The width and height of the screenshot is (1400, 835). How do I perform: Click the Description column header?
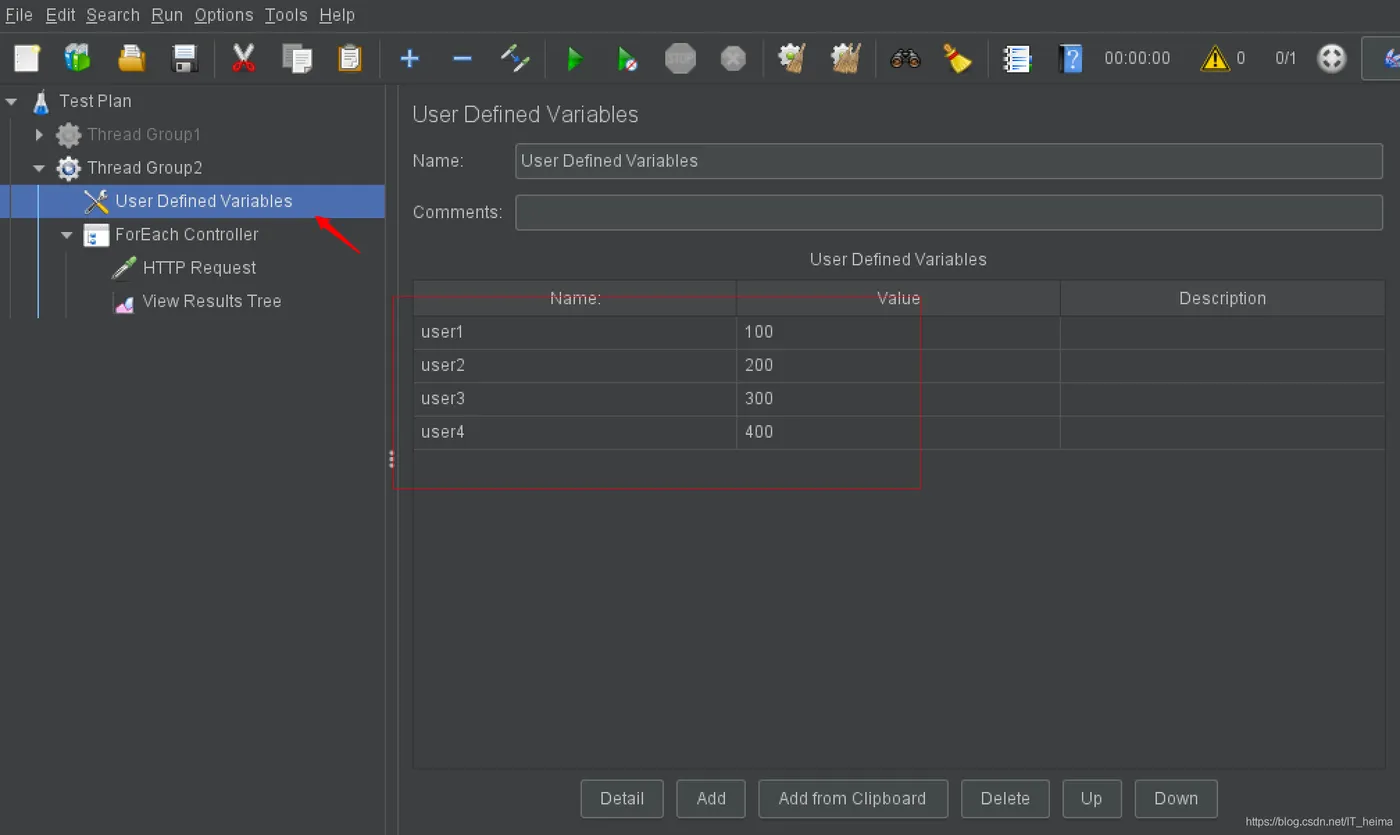tap(1222, 298)
